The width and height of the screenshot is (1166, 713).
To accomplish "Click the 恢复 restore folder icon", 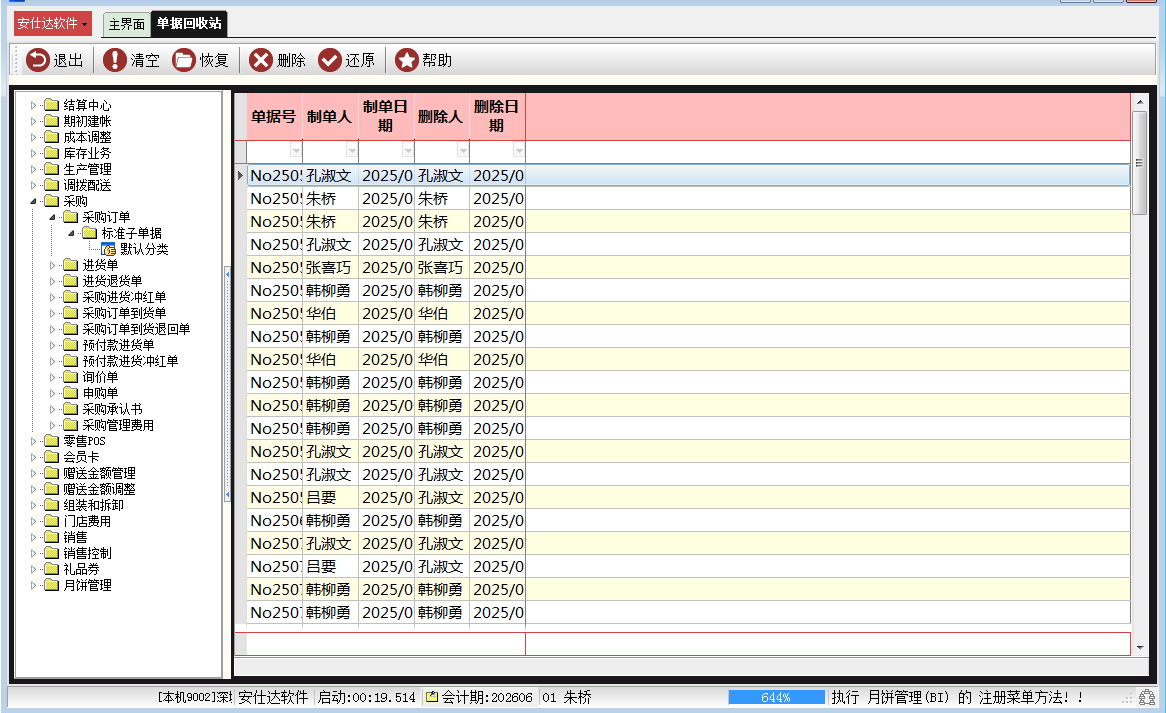I will [x=184, y=60].
